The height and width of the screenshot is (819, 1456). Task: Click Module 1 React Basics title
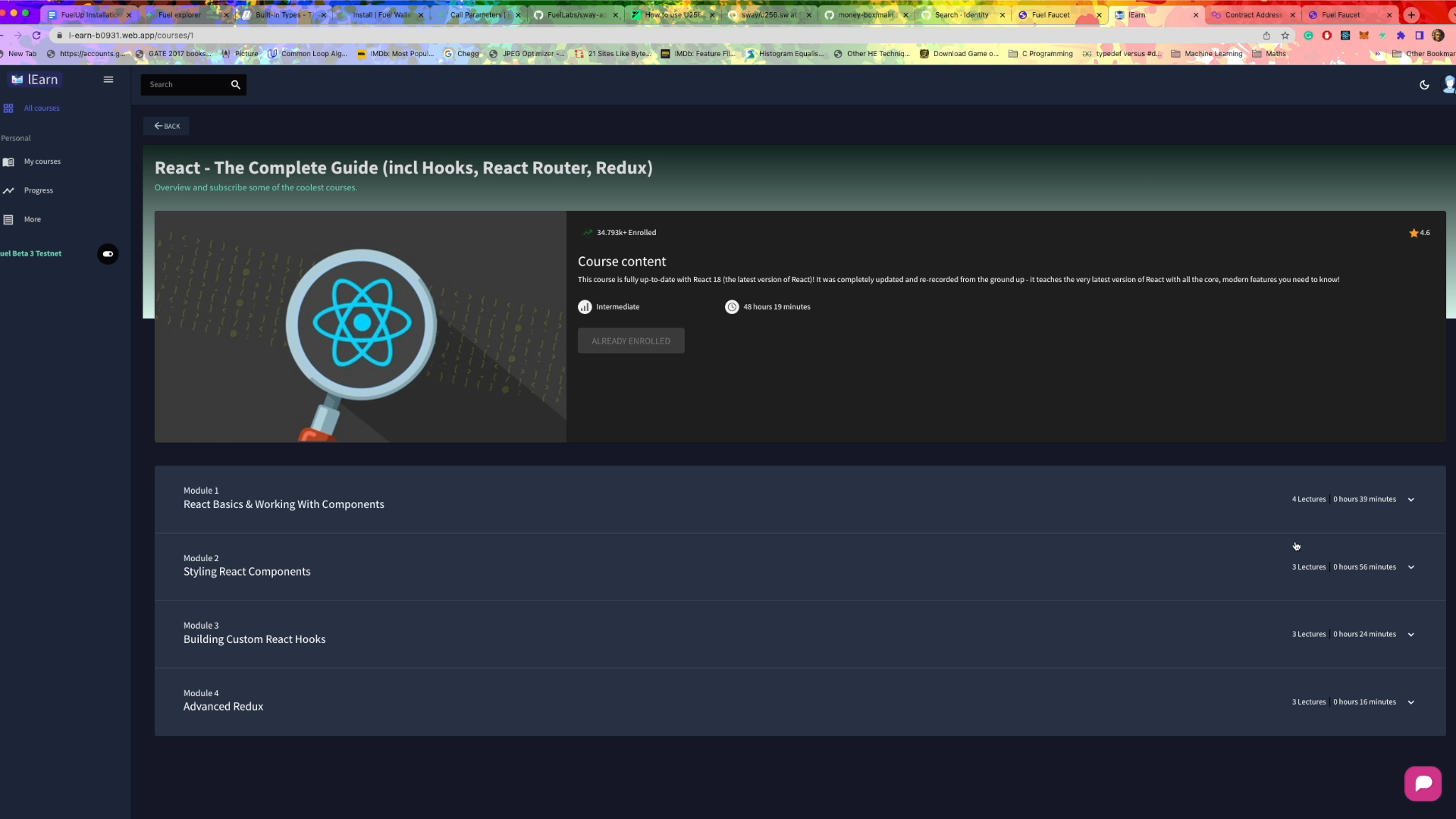coord(284,505)
